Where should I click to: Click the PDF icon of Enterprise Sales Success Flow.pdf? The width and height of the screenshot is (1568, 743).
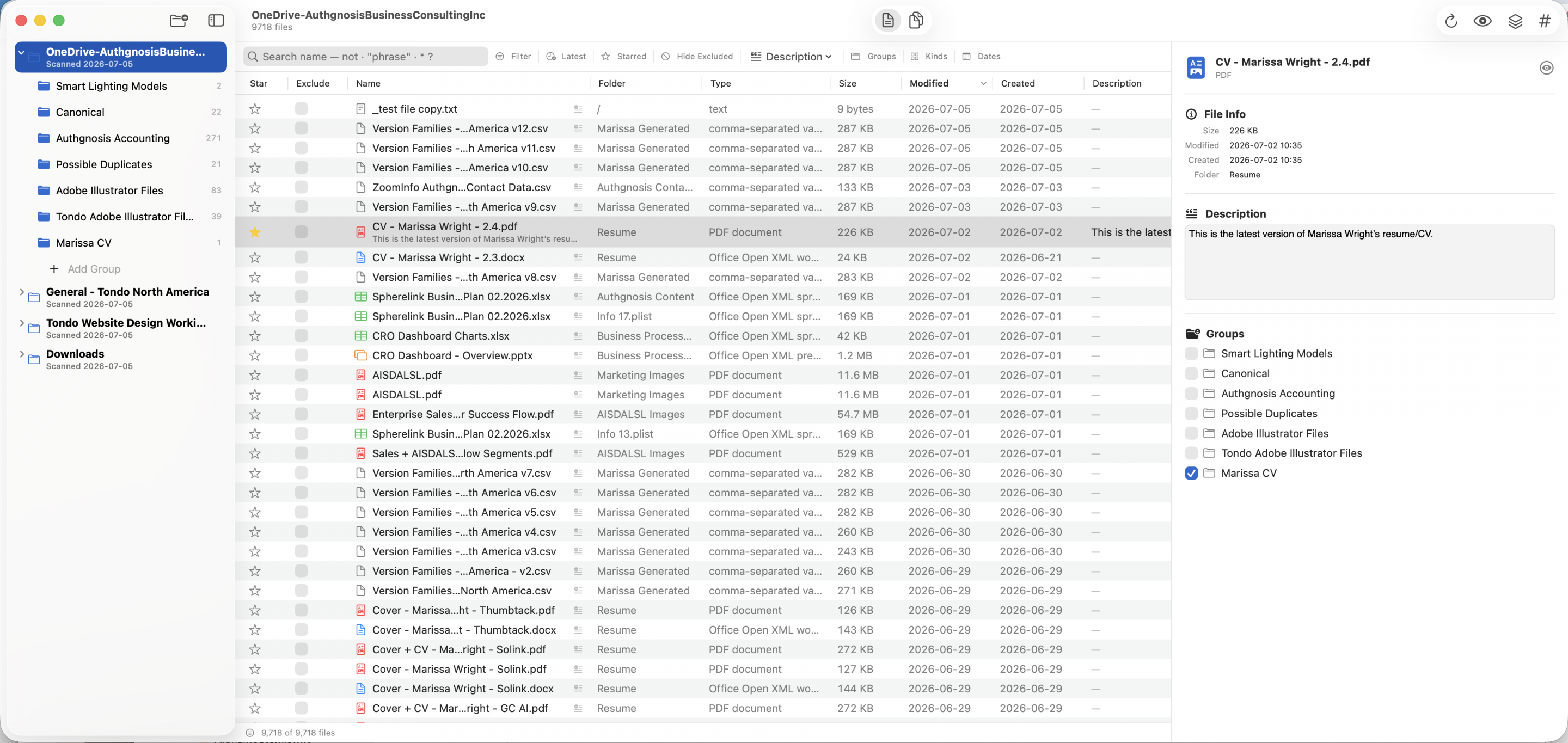[360, 414]
